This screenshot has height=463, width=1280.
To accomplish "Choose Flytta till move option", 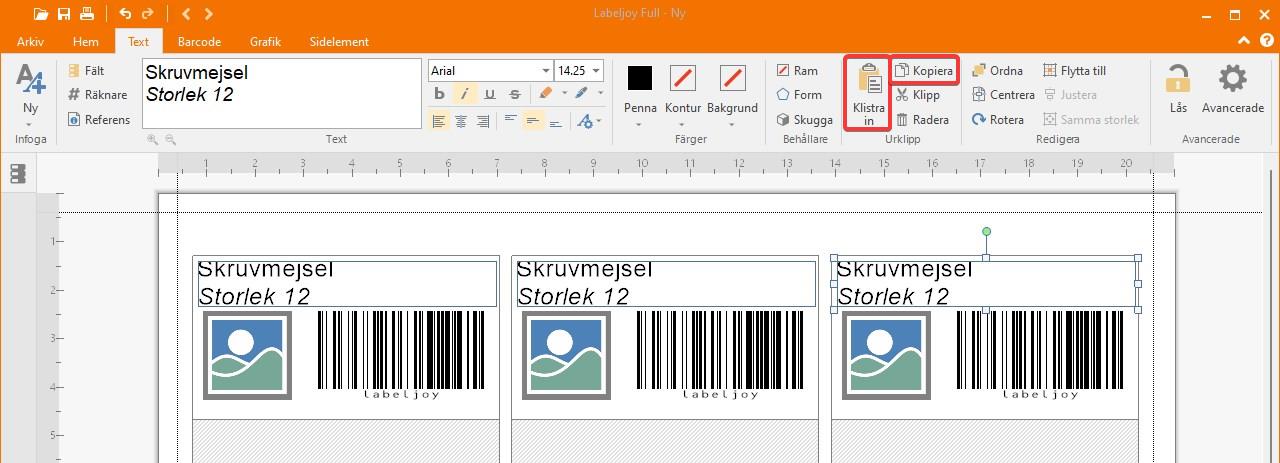I will tap(1074, 71).
